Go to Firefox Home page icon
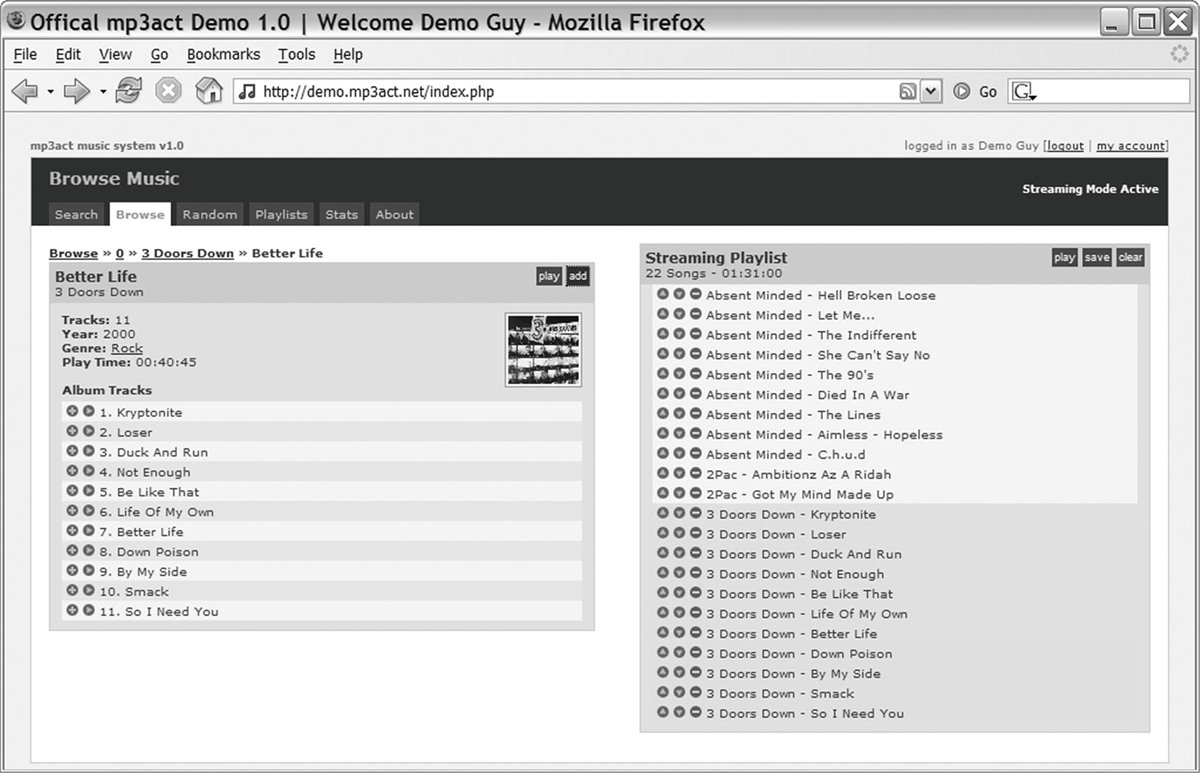Screen dimensions: 1200x773 coord(208,91)
